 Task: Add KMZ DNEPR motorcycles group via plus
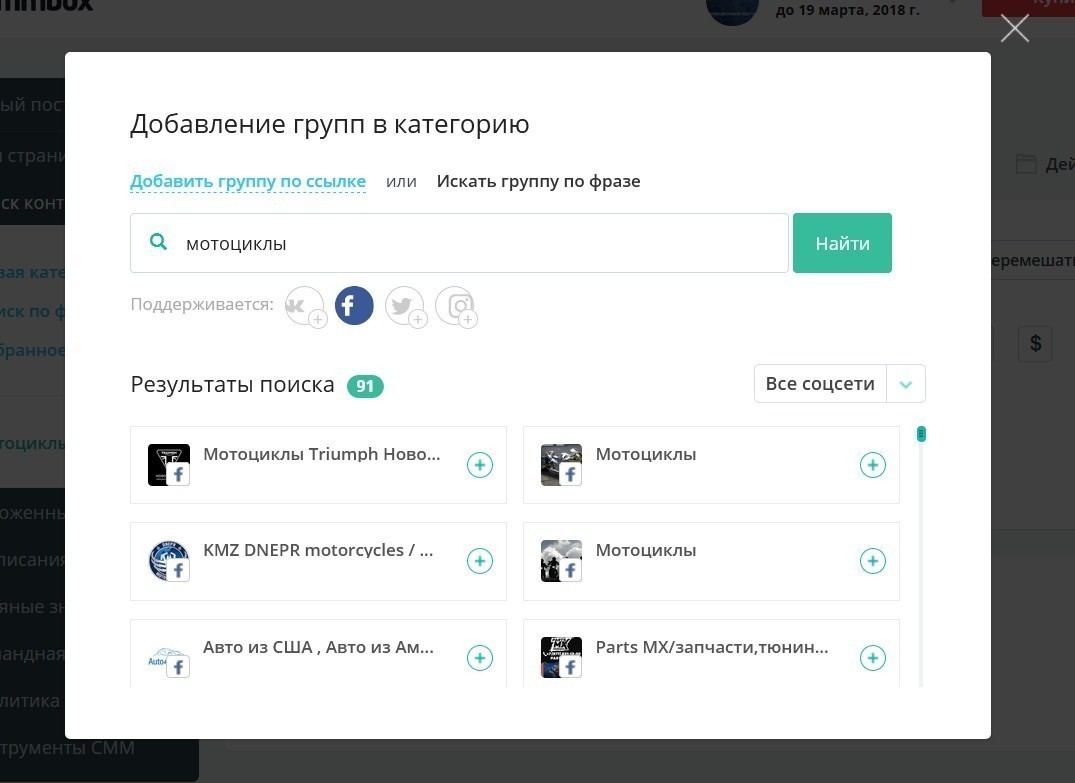tap(480, 561)
